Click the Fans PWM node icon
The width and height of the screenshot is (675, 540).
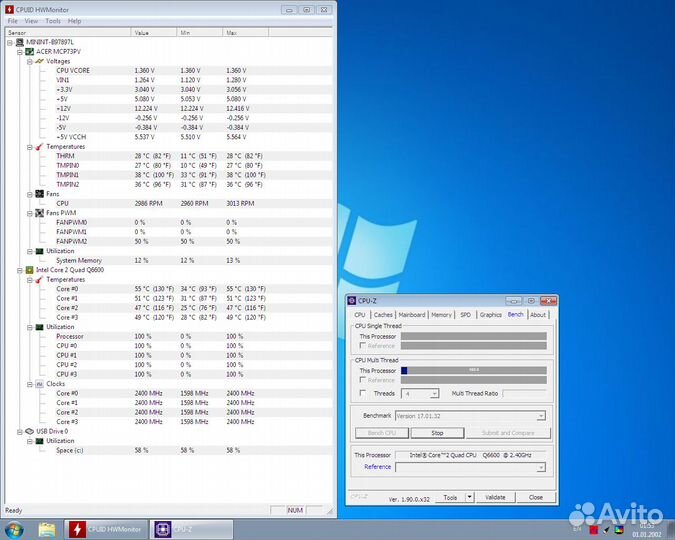coord(40,213)
